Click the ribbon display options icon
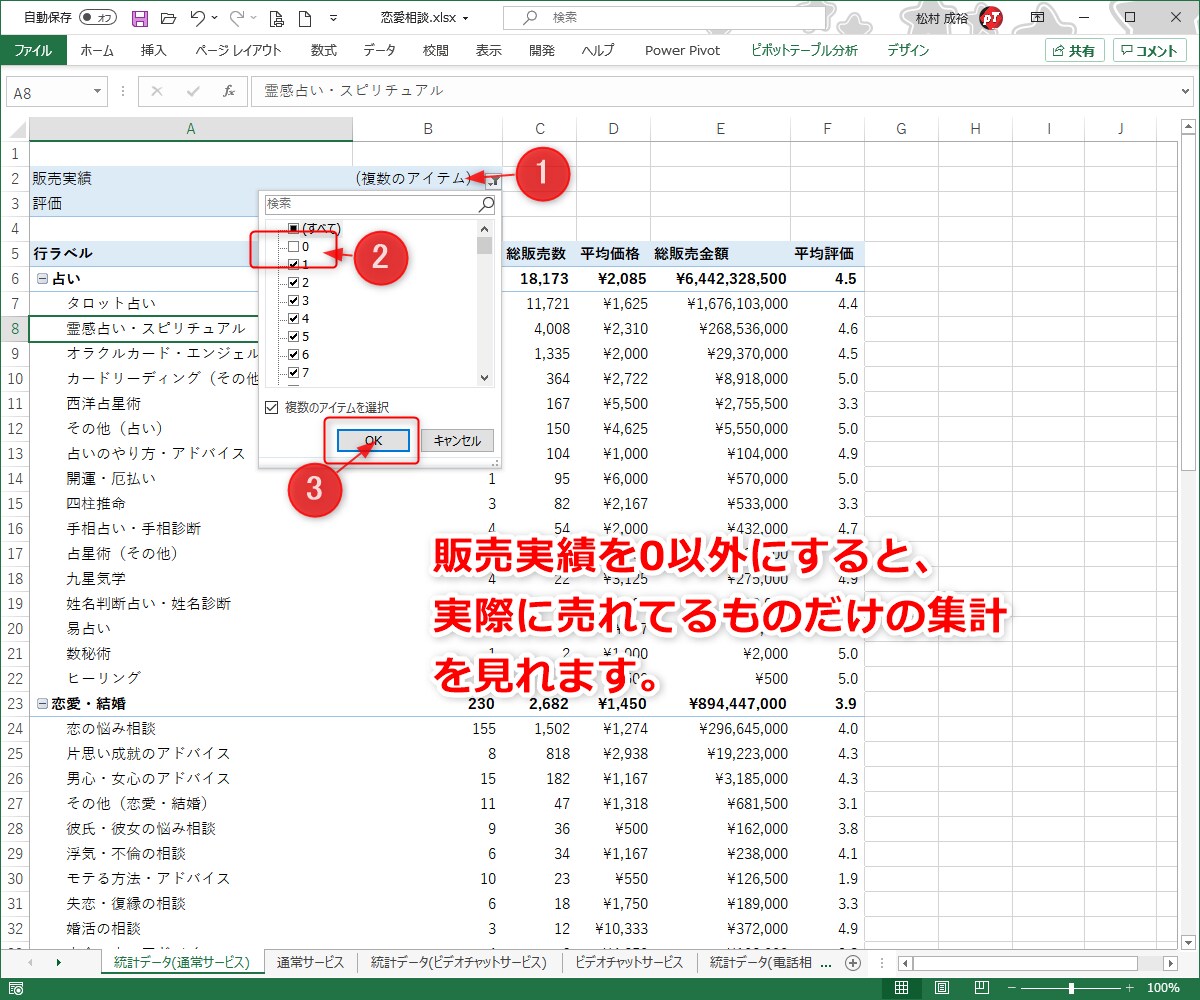 click(1038, 17)
